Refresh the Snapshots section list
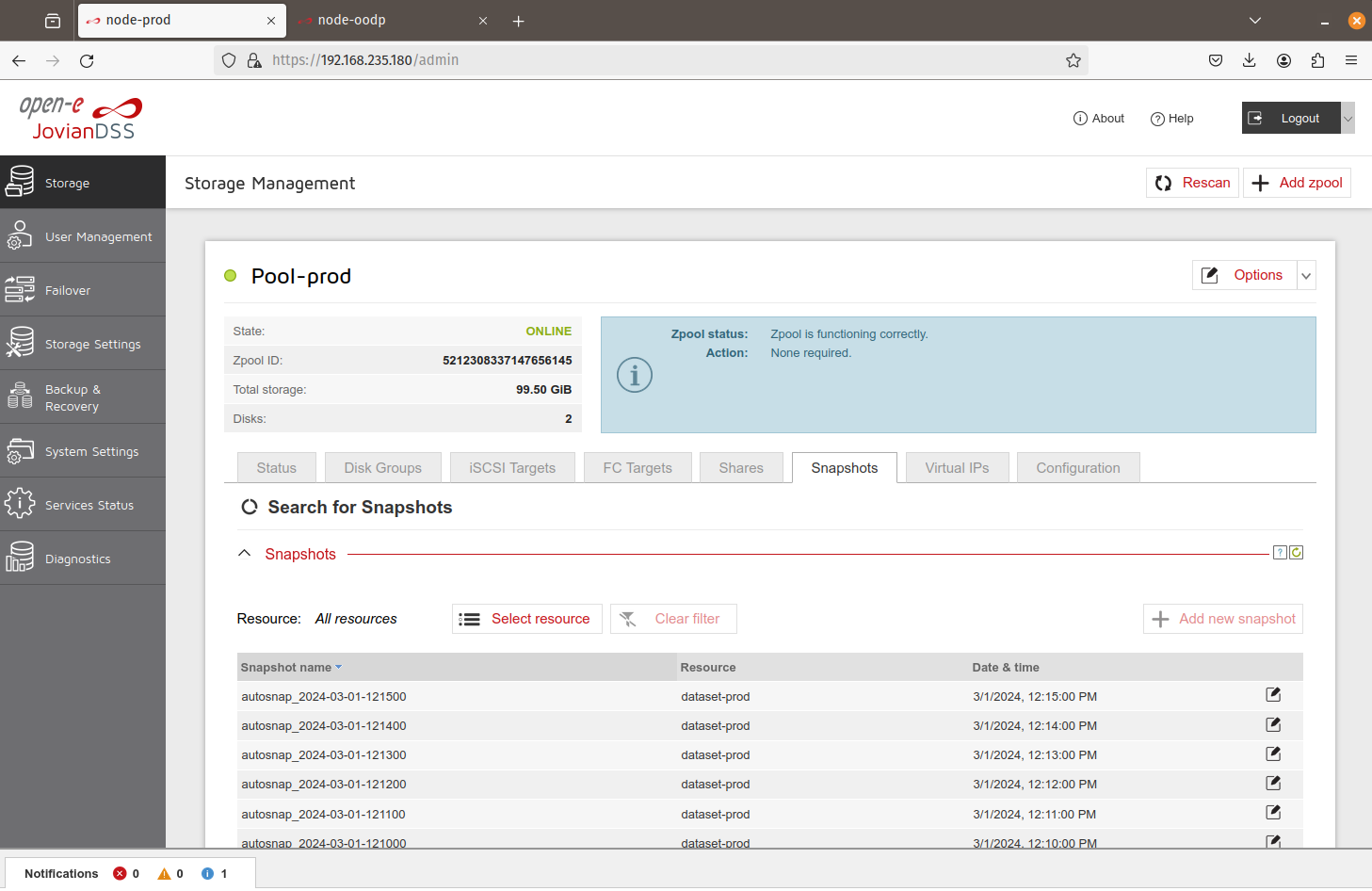Viewport: 1372px width, 891px height. (x=1297, y=553)
